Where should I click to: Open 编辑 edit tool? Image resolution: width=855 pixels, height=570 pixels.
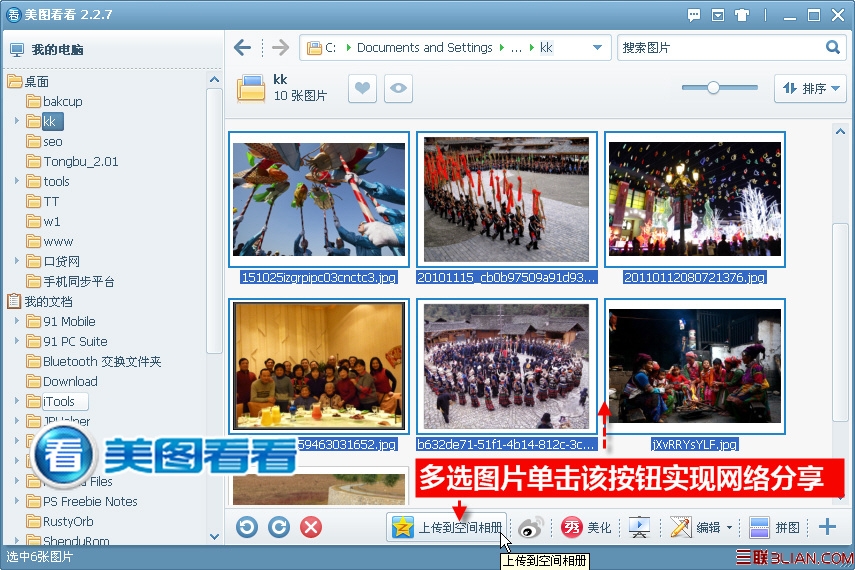(x=697, y=527)
